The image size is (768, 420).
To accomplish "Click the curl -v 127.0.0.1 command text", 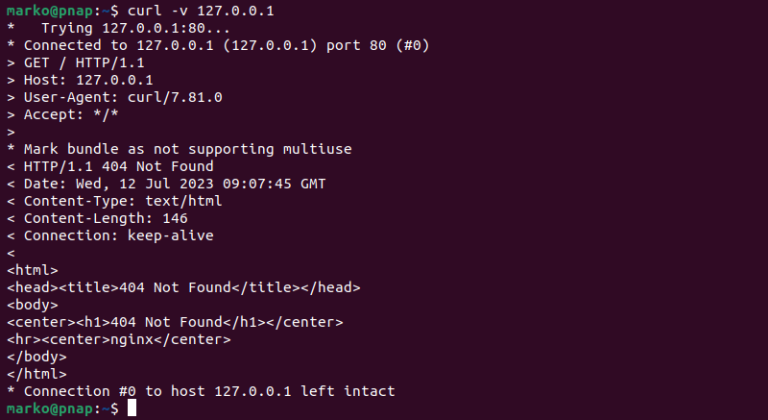I will pyautogui.click(x=201, y=11).
